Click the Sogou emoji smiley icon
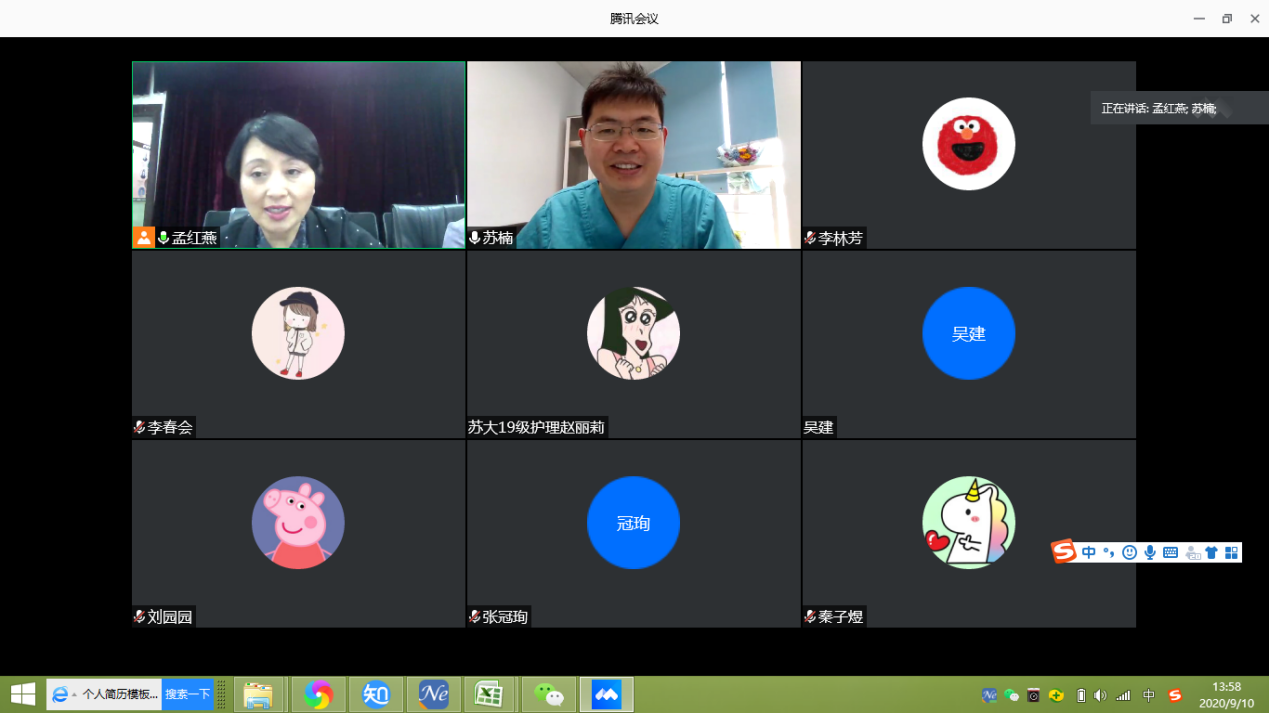1269x713 pixels. [1129, 553]
